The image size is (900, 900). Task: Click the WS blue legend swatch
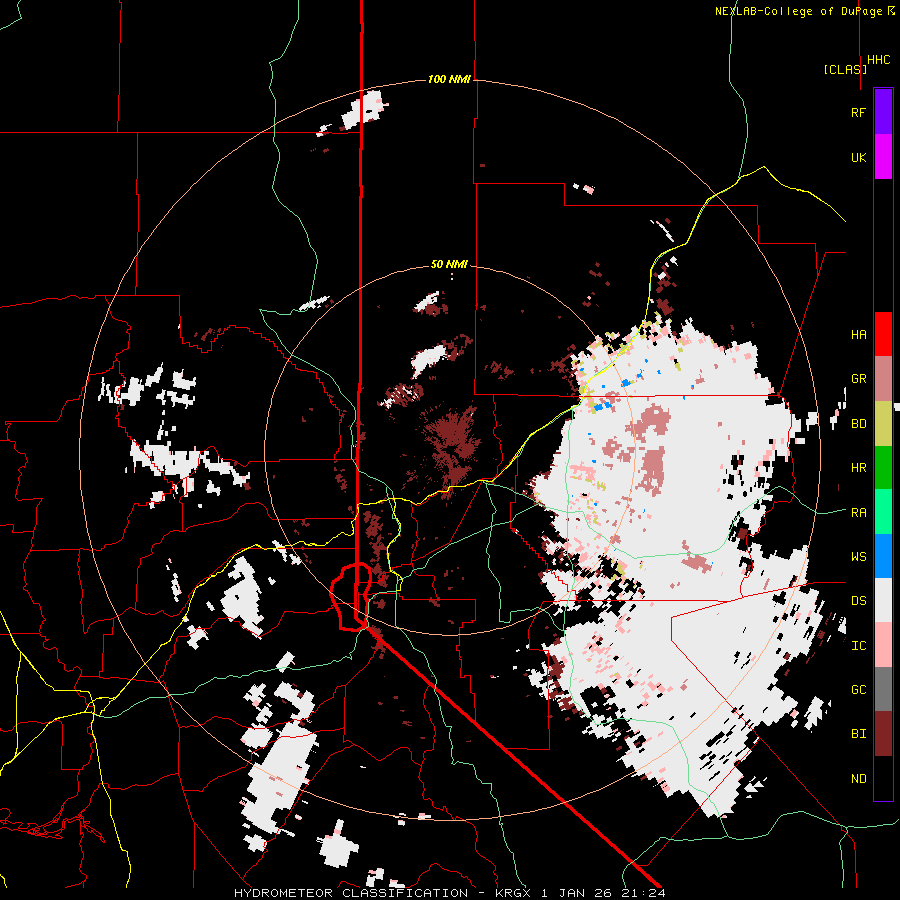883,556
